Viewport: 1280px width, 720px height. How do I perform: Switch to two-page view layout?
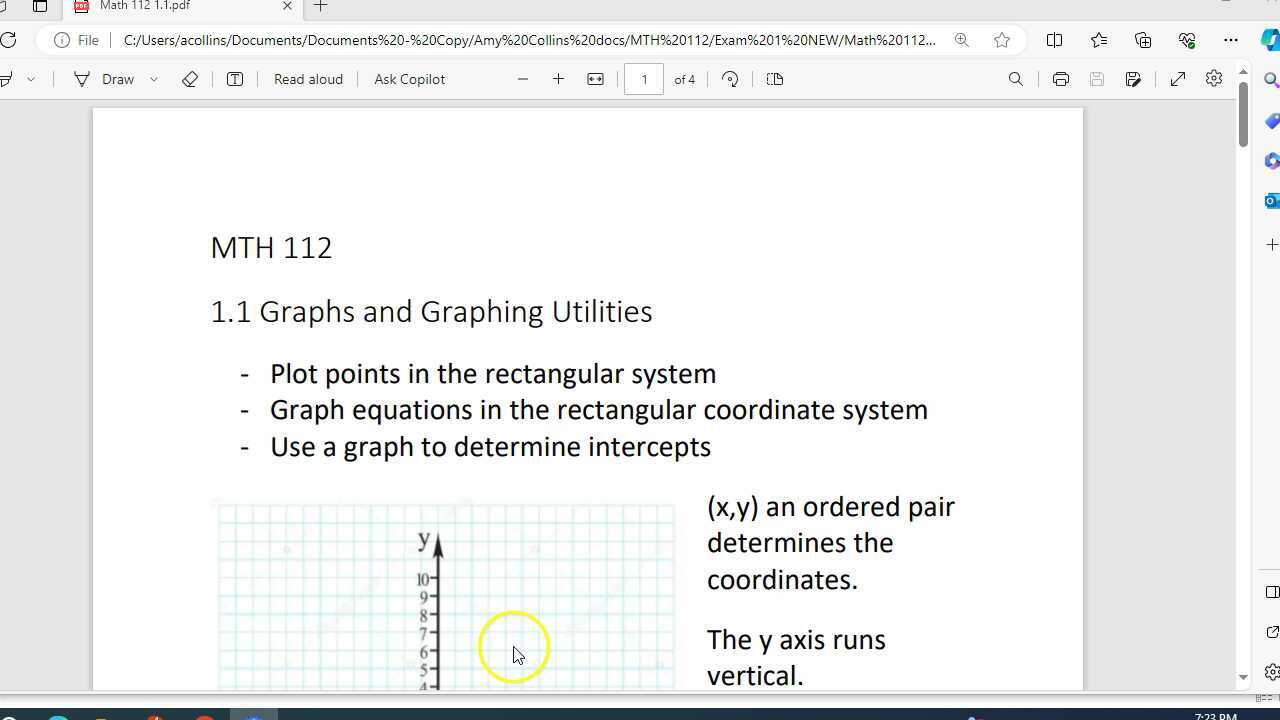pos(774,79)
